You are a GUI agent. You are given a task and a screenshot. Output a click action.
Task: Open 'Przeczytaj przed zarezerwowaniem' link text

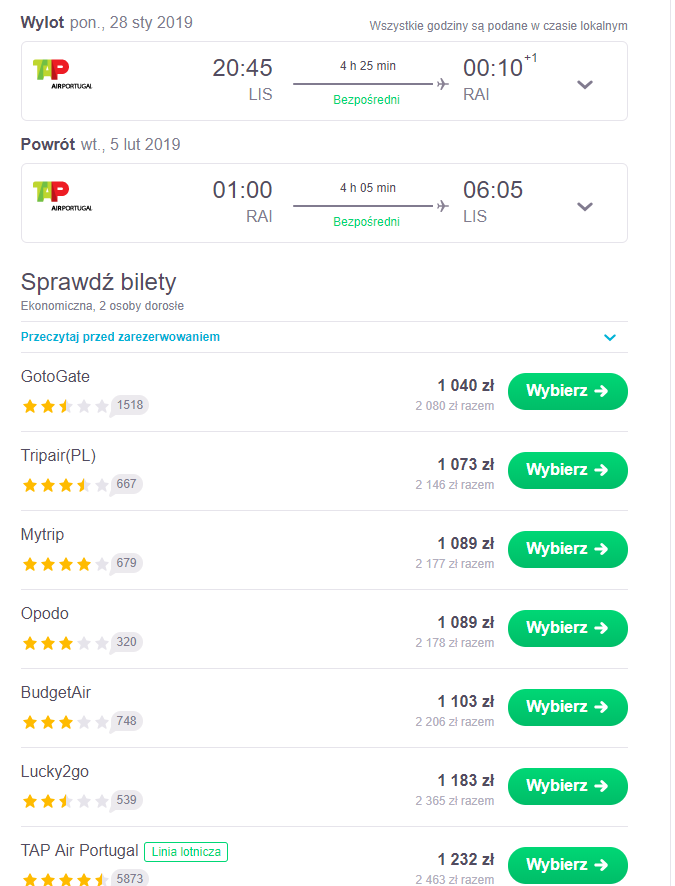[120, 337]
